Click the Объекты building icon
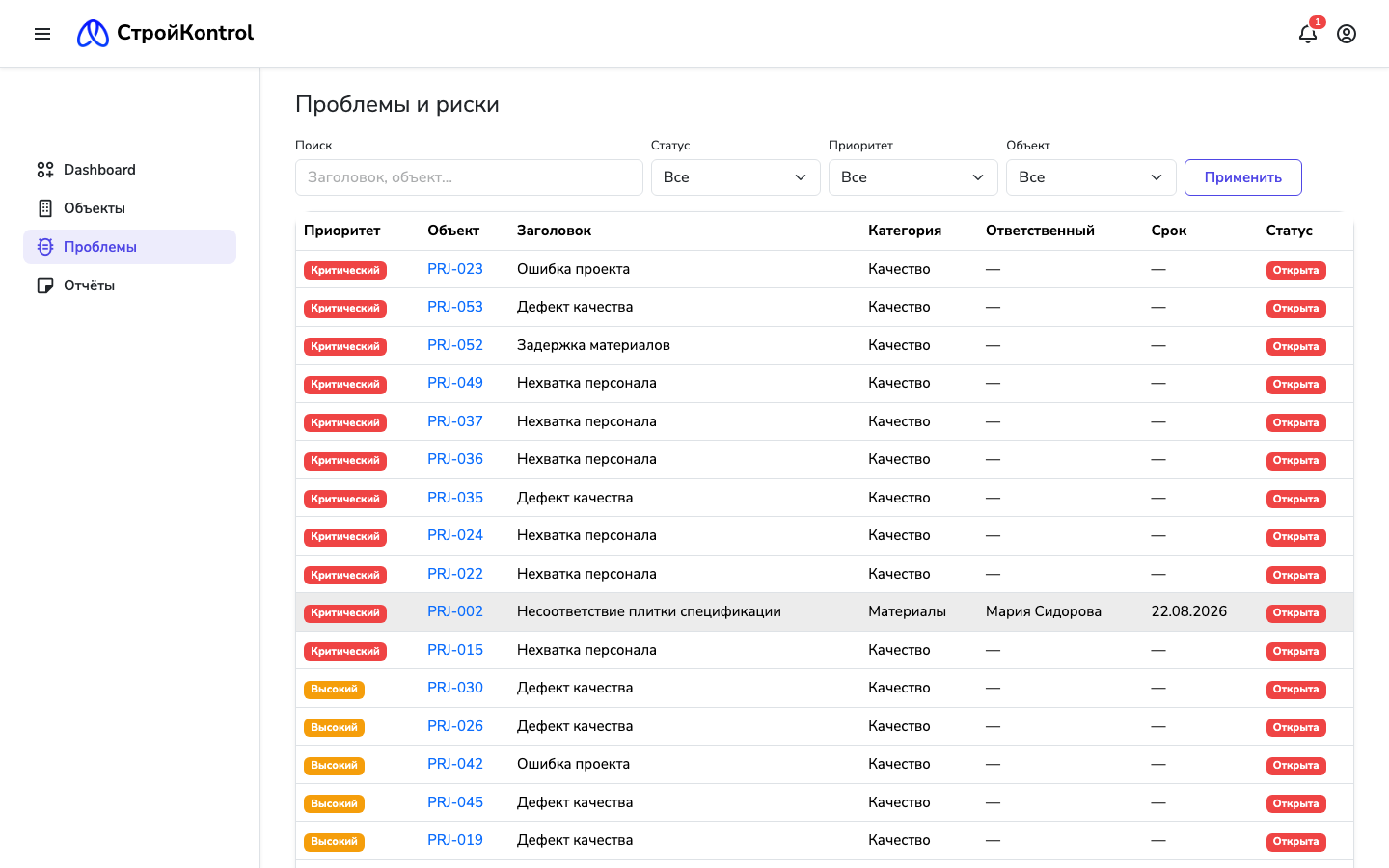 (x=45, y=208)
